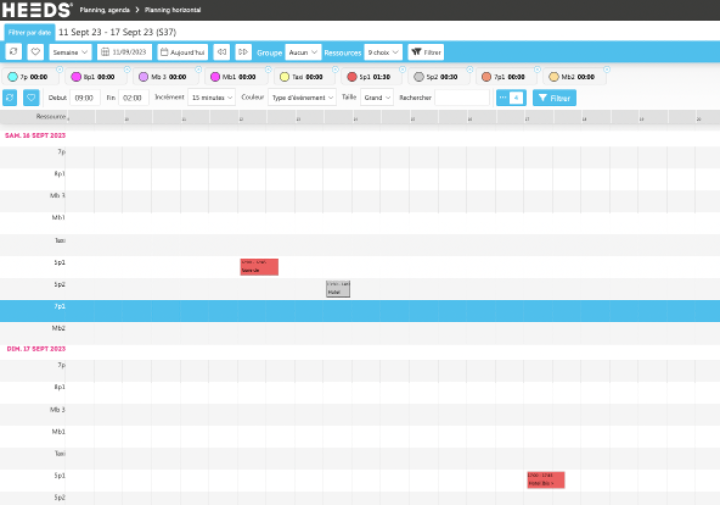Click the Taxi row label under Saturday
The width and height of the screenshot is (720, 506).
click(60, 241)
